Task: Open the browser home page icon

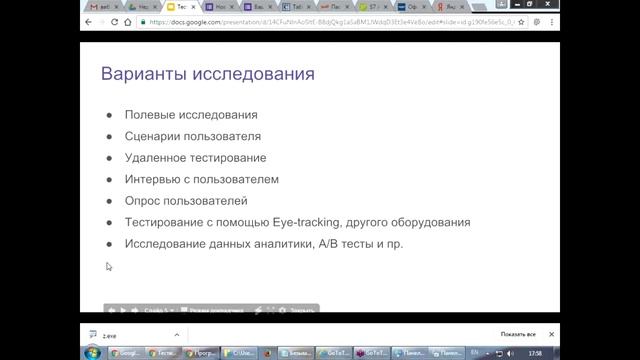Action: point(128,22)
